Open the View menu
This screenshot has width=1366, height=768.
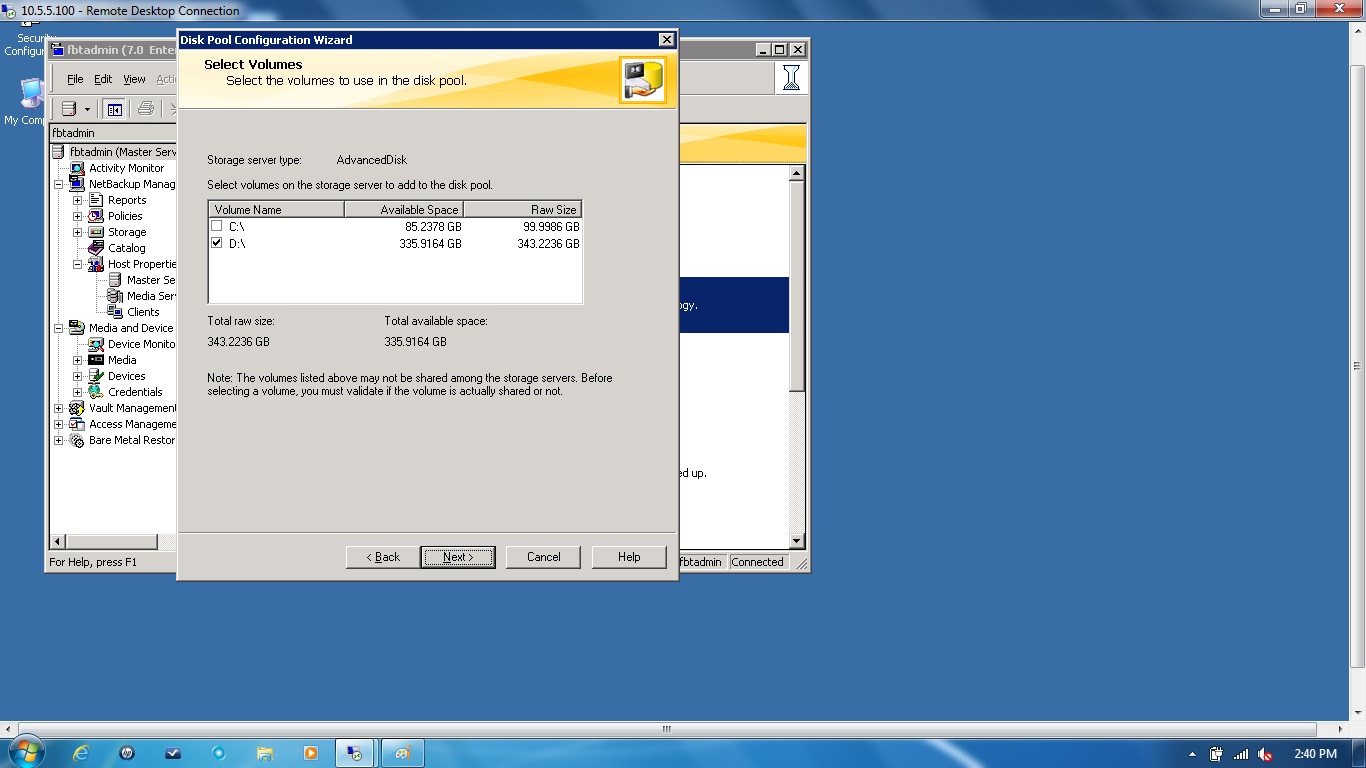[x=134, y=79]
